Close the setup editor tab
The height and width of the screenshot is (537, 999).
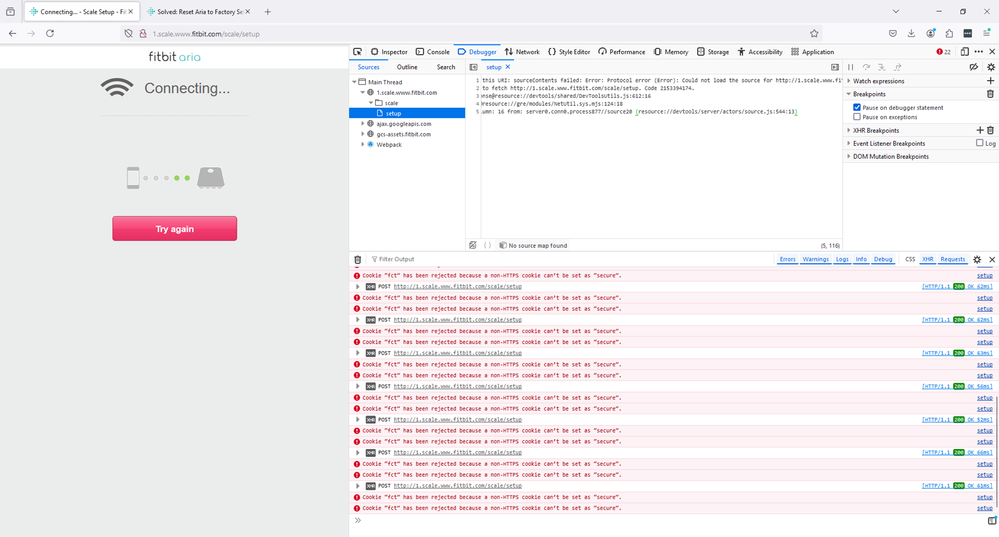click(x=508, y=67)
